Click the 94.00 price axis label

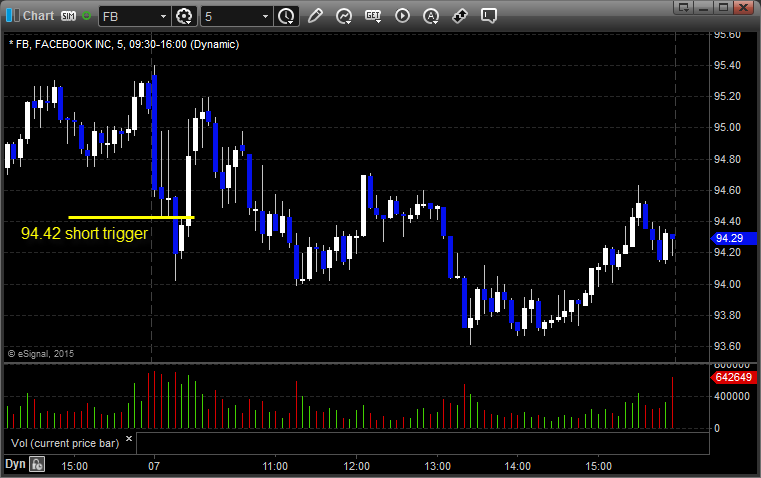727,284
